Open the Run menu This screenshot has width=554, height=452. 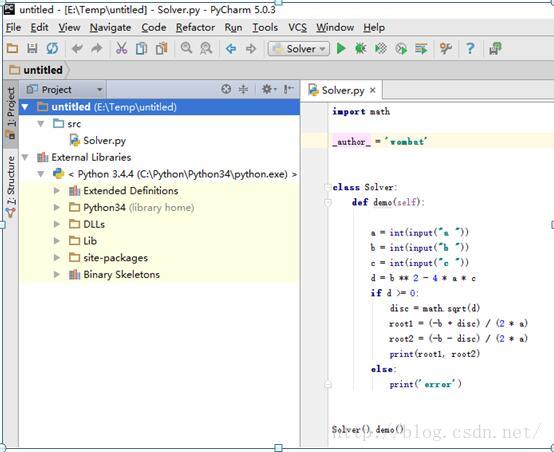(x=233, y=28)
